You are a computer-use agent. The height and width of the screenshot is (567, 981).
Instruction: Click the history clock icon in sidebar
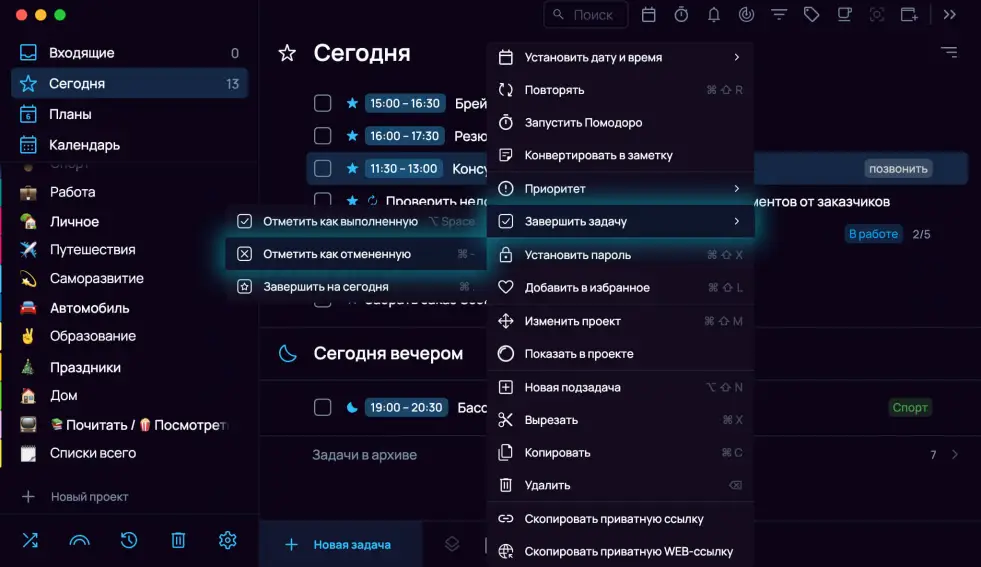point(129,540)
